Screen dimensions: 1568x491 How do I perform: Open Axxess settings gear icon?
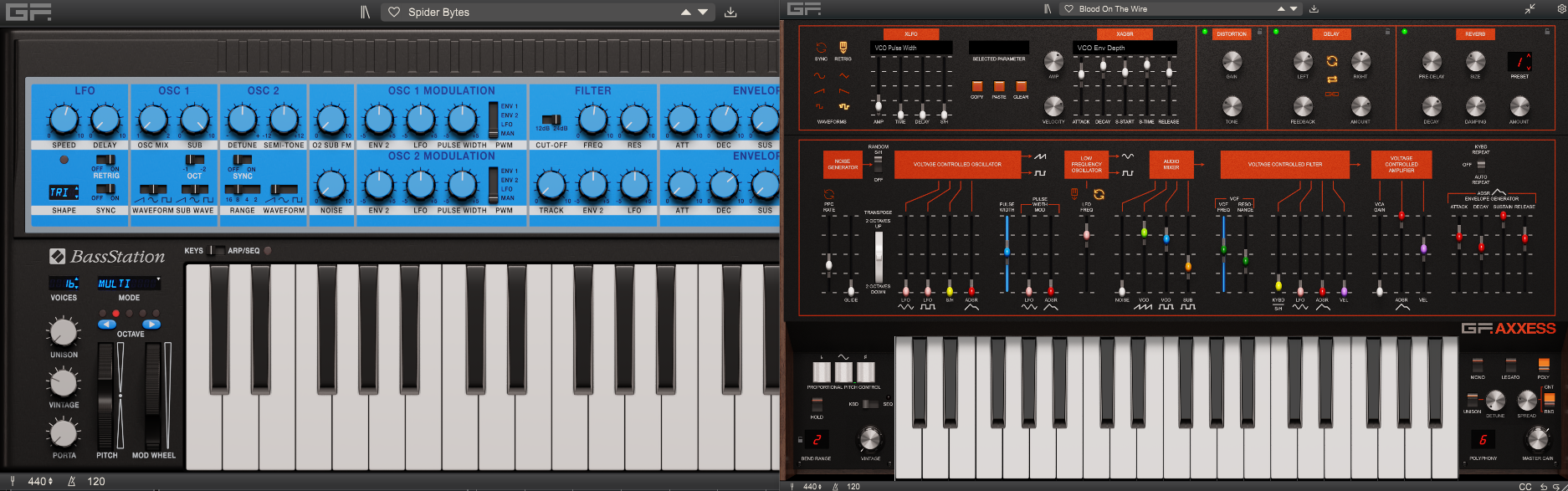coord(1561,8)
